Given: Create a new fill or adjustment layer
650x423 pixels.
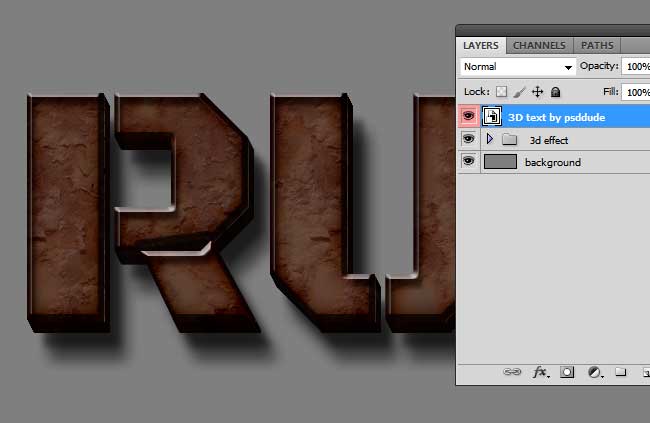Looking at the screenshot, I should coord(594,372).
